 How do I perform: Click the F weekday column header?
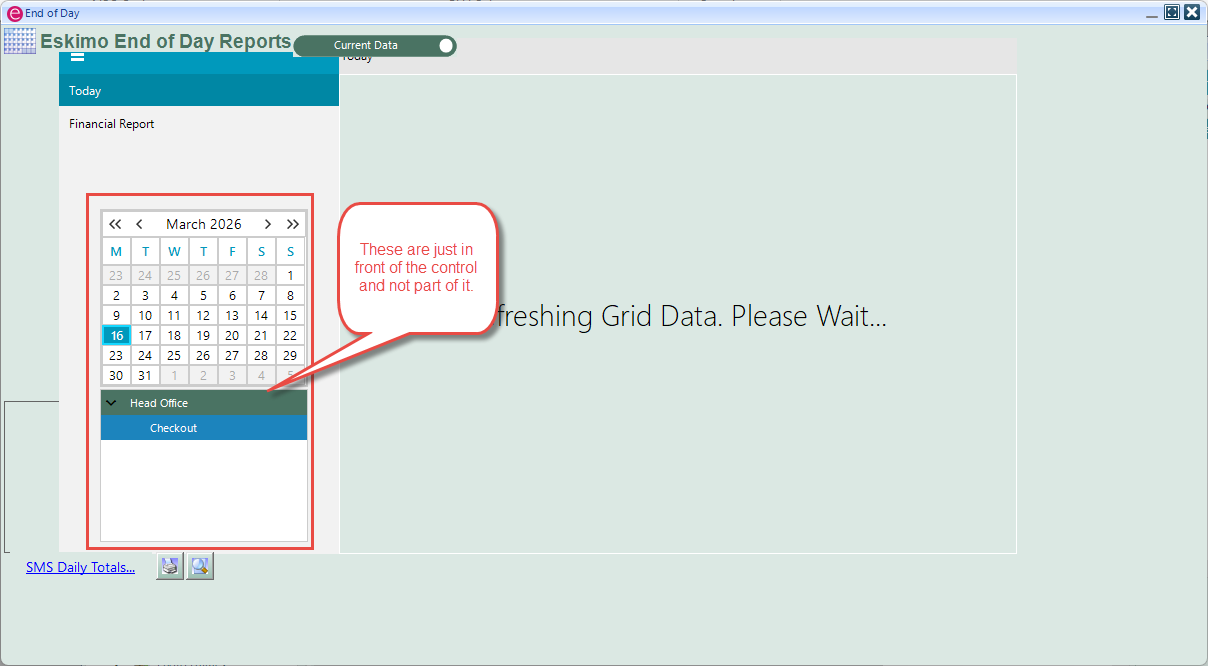pos(232,251)
